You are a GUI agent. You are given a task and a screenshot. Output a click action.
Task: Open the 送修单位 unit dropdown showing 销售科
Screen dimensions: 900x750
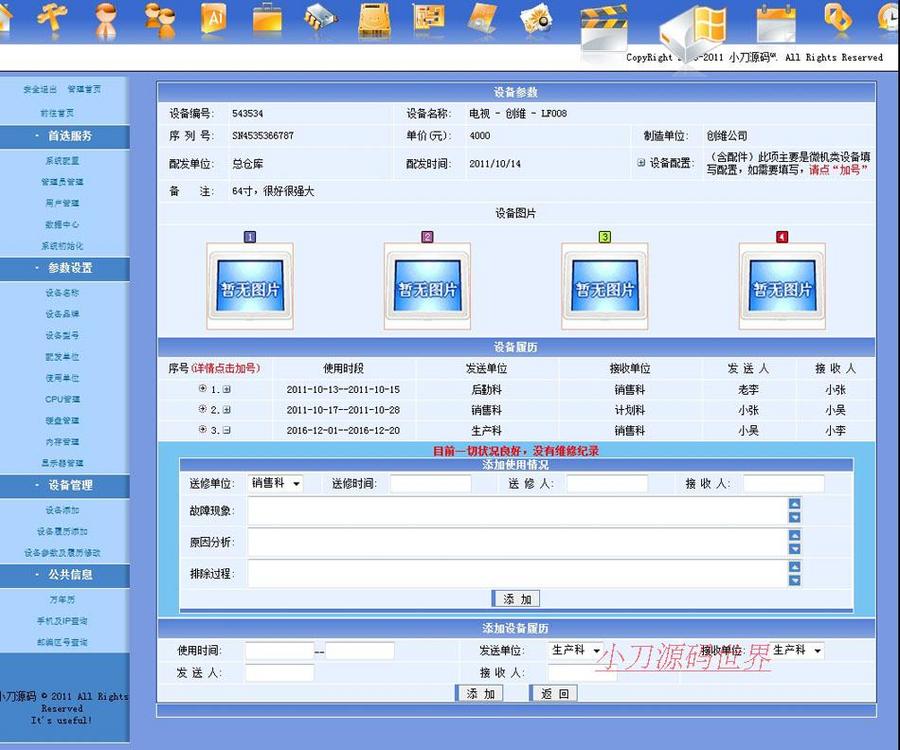(273, 484)
